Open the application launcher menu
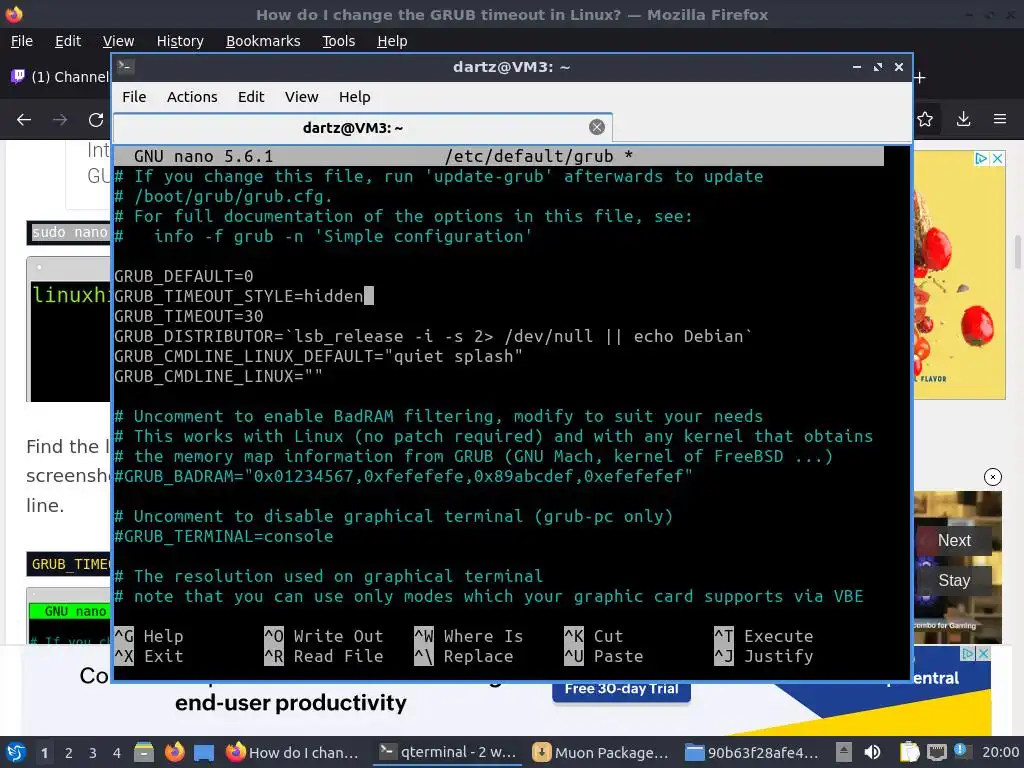The image size is (1024, 768). [x=16, y=752]
